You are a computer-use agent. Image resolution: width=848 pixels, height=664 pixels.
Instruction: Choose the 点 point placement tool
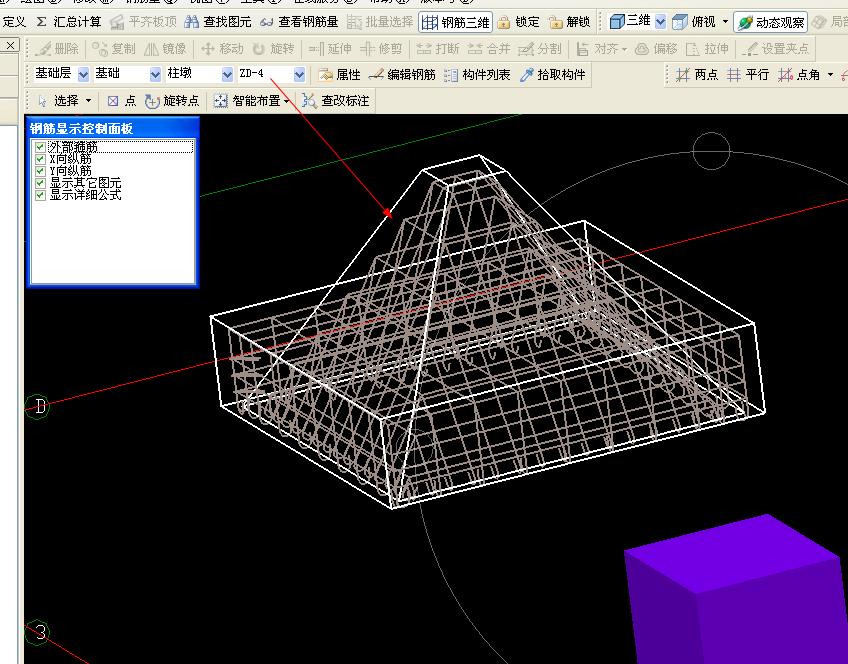point(121,101)
